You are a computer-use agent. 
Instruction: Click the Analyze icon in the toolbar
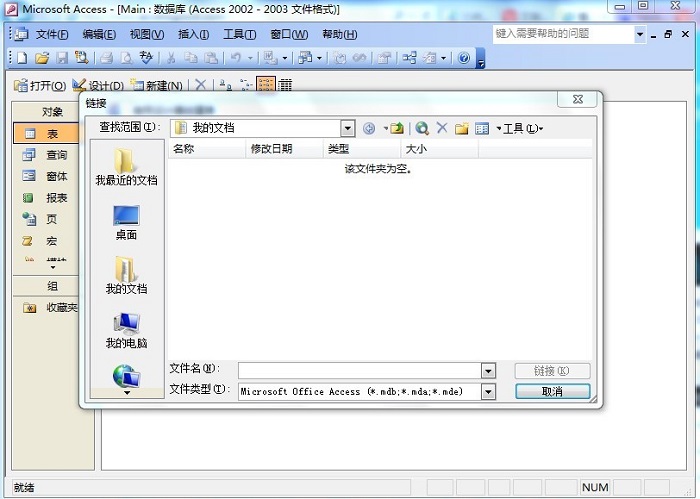tap(305, 58)
